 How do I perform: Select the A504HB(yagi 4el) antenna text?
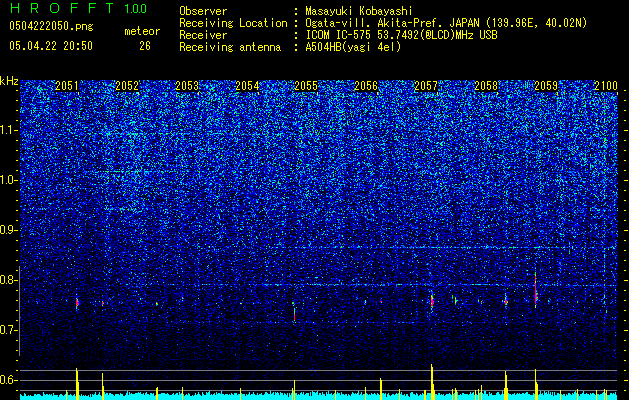click(x=353, y=47)
